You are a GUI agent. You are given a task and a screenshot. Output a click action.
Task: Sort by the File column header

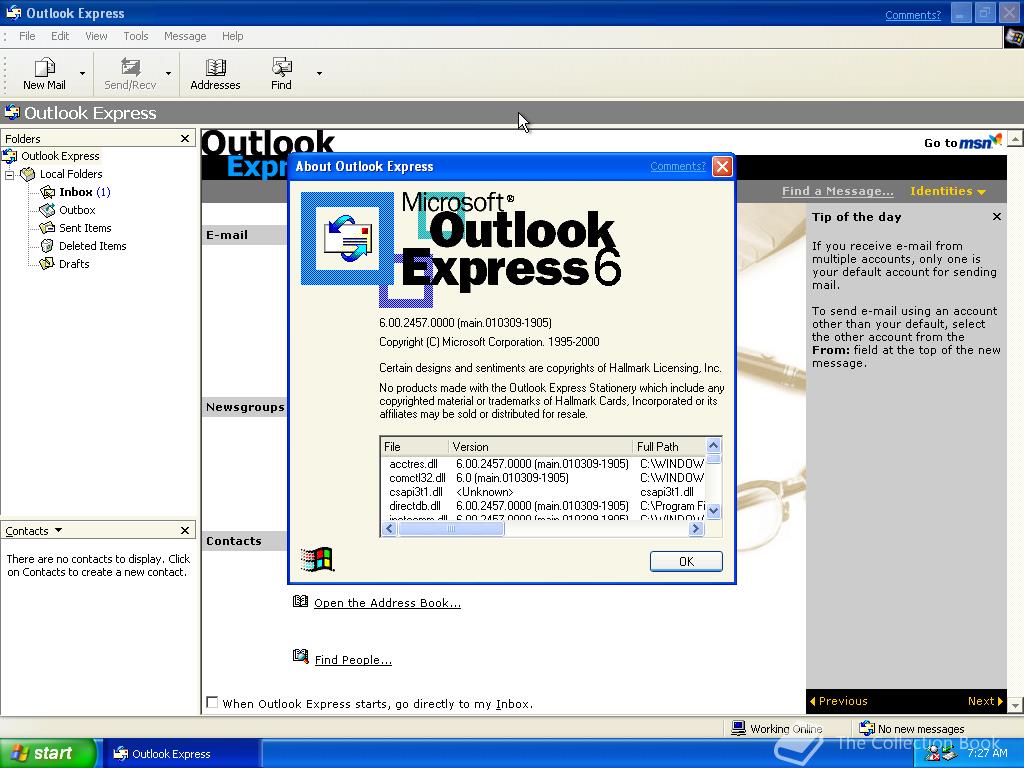[x=415, y=447]
